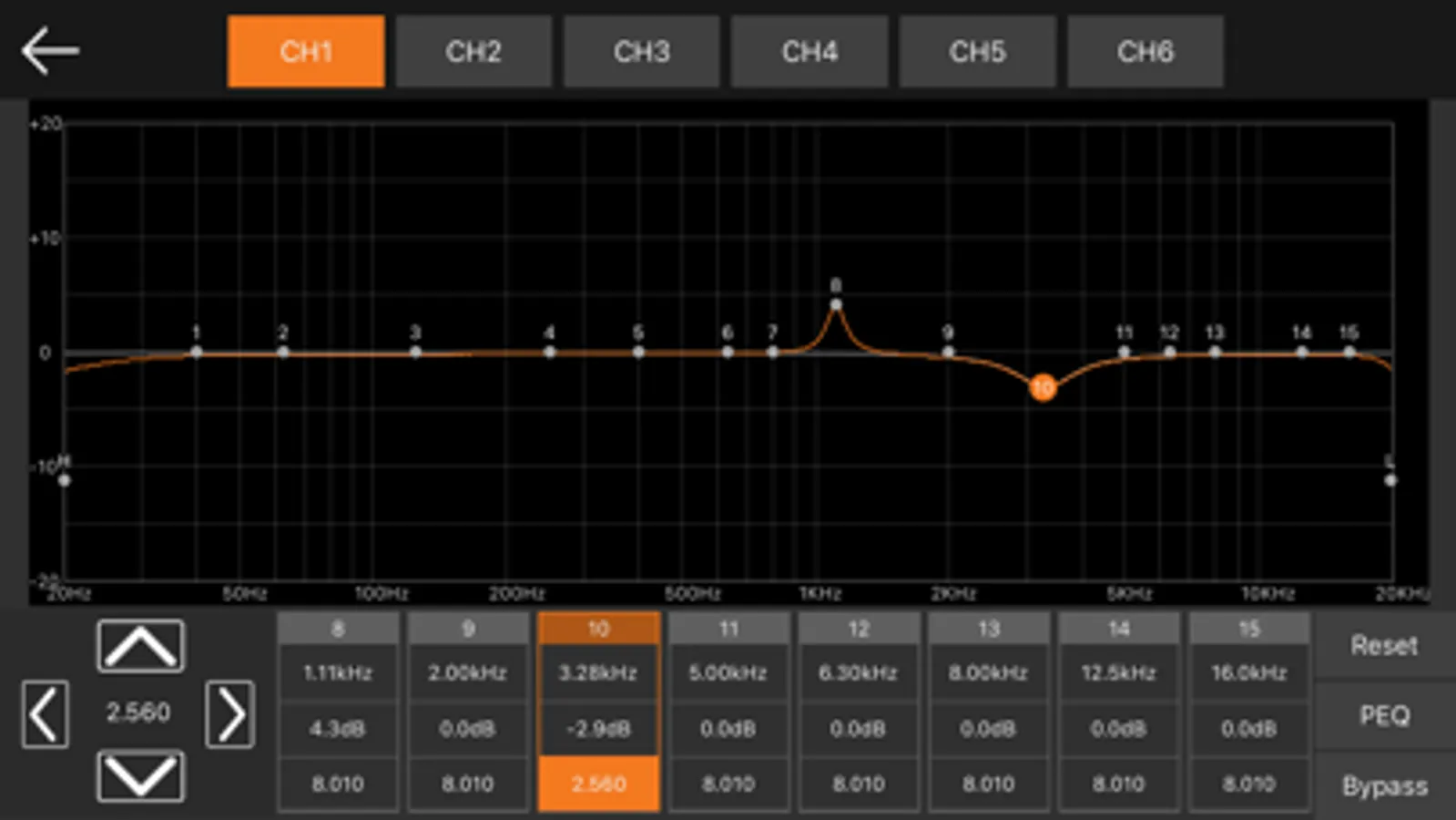Select previous band with left chevron
Screen dimensions: 1456x820
45,713
